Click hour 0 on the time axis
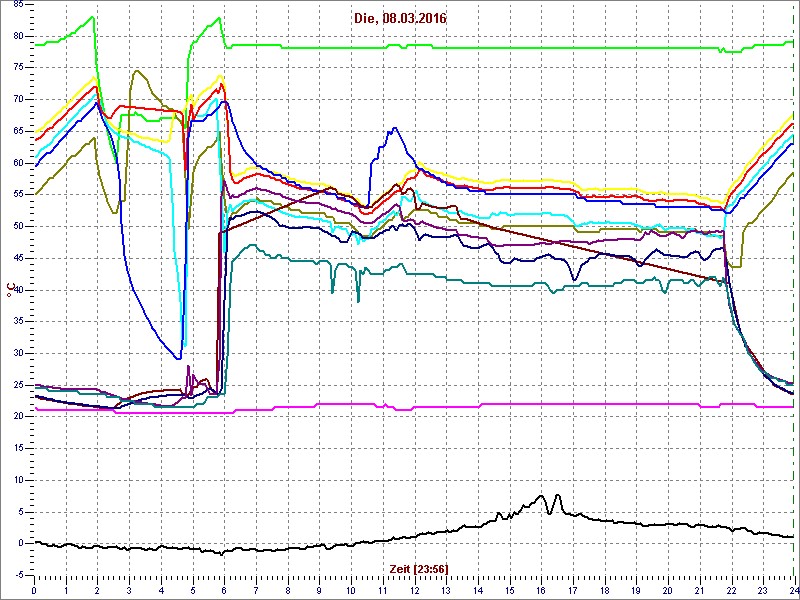The image size is (800, 600). point(34,590)
